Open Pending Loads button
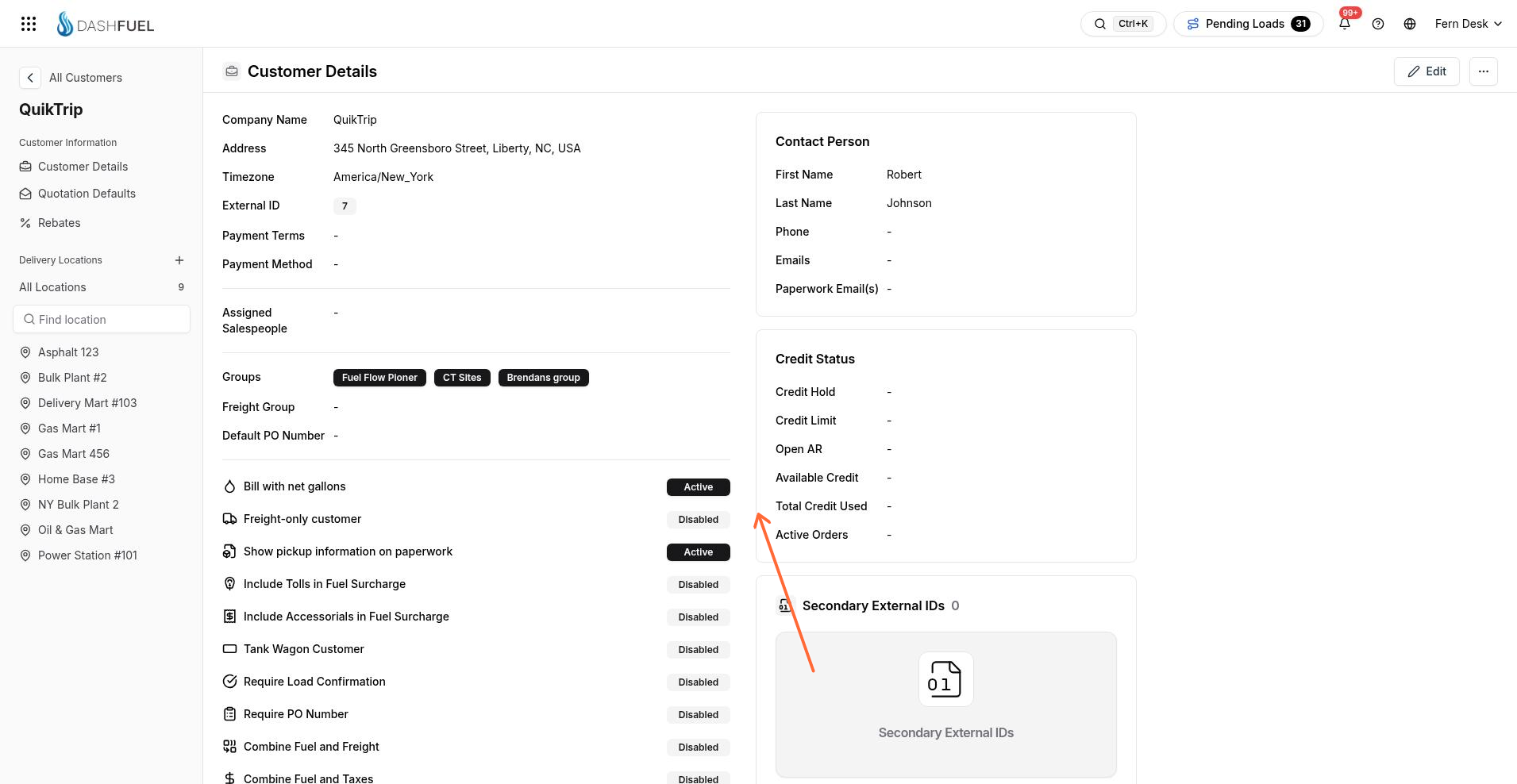Image resolution: width=1517 pixels, height=784 pixels. click(1248, 24)
